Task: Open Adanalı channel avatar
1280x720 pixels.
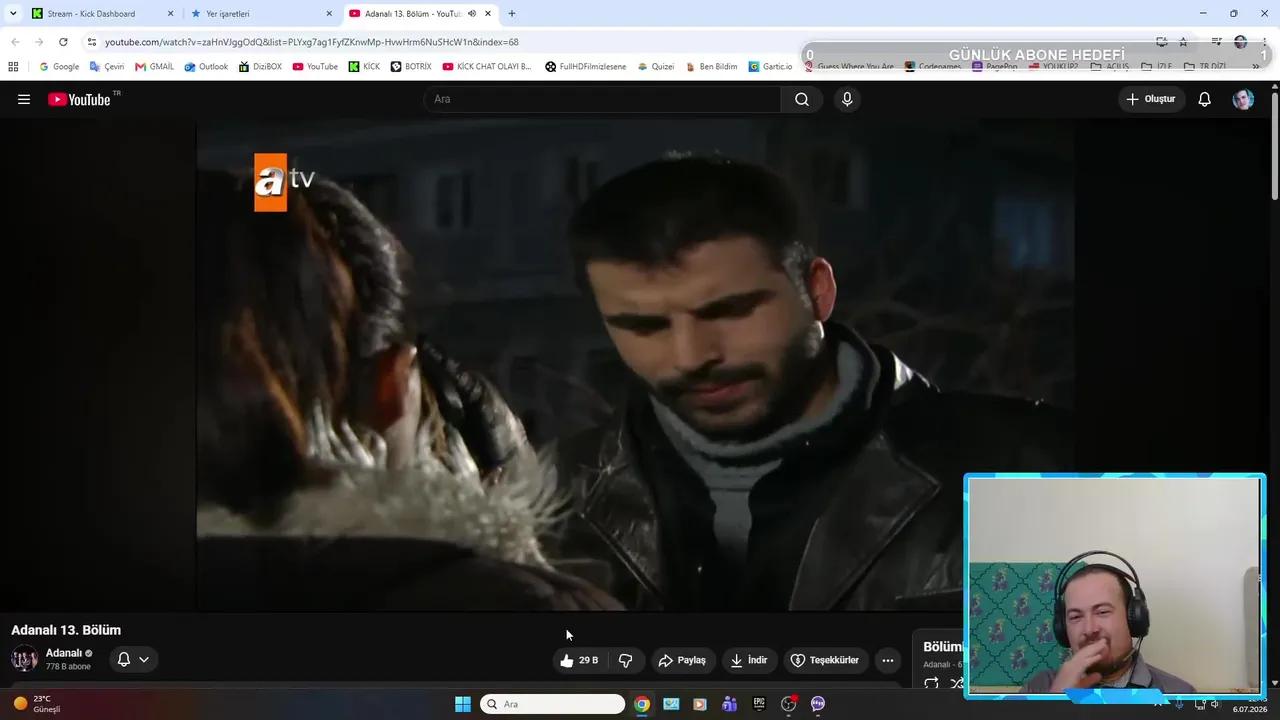Action: pos(24,658)
